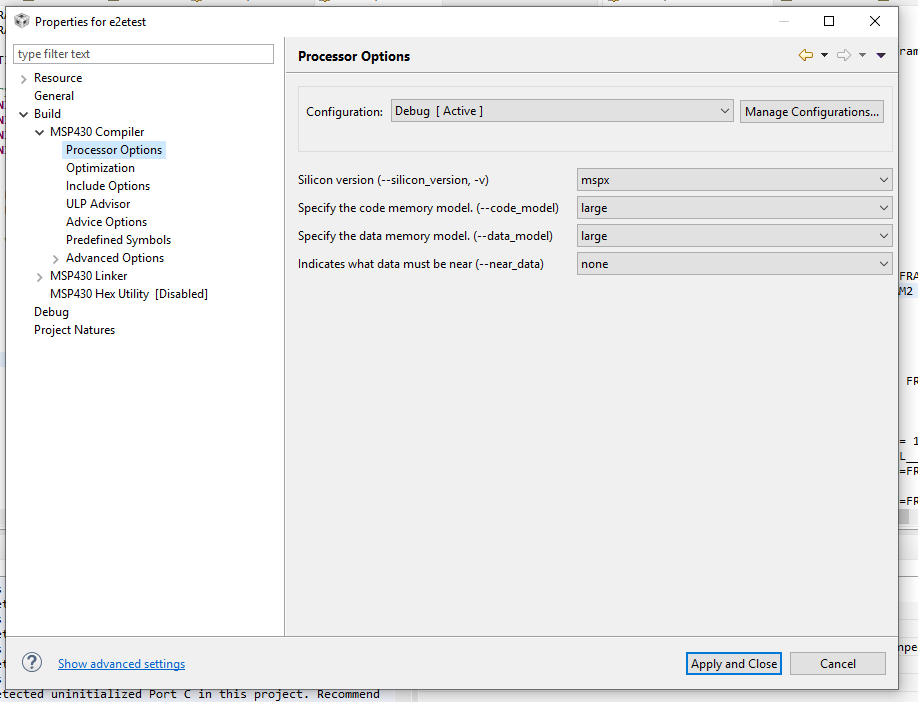Click the Manage Configurations button

(x=812, y=112)
